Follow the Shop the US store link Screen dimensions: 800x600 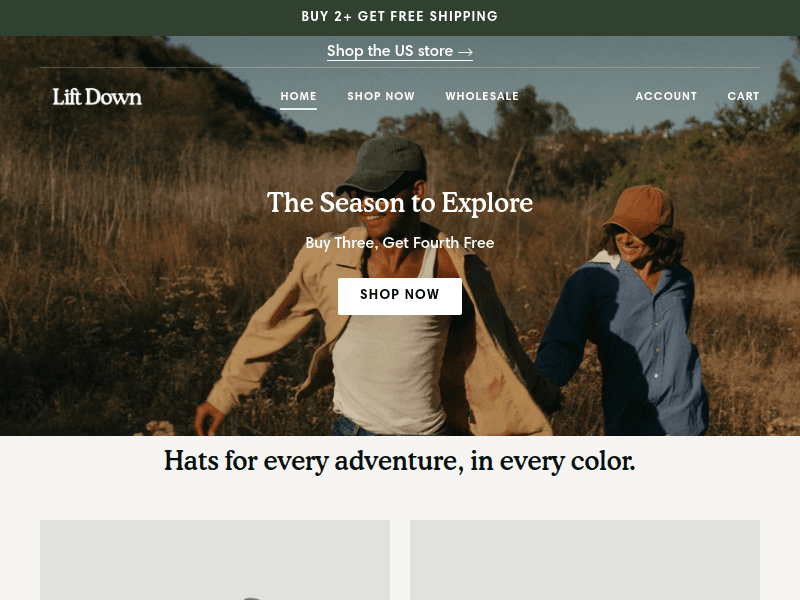point(399,51)
